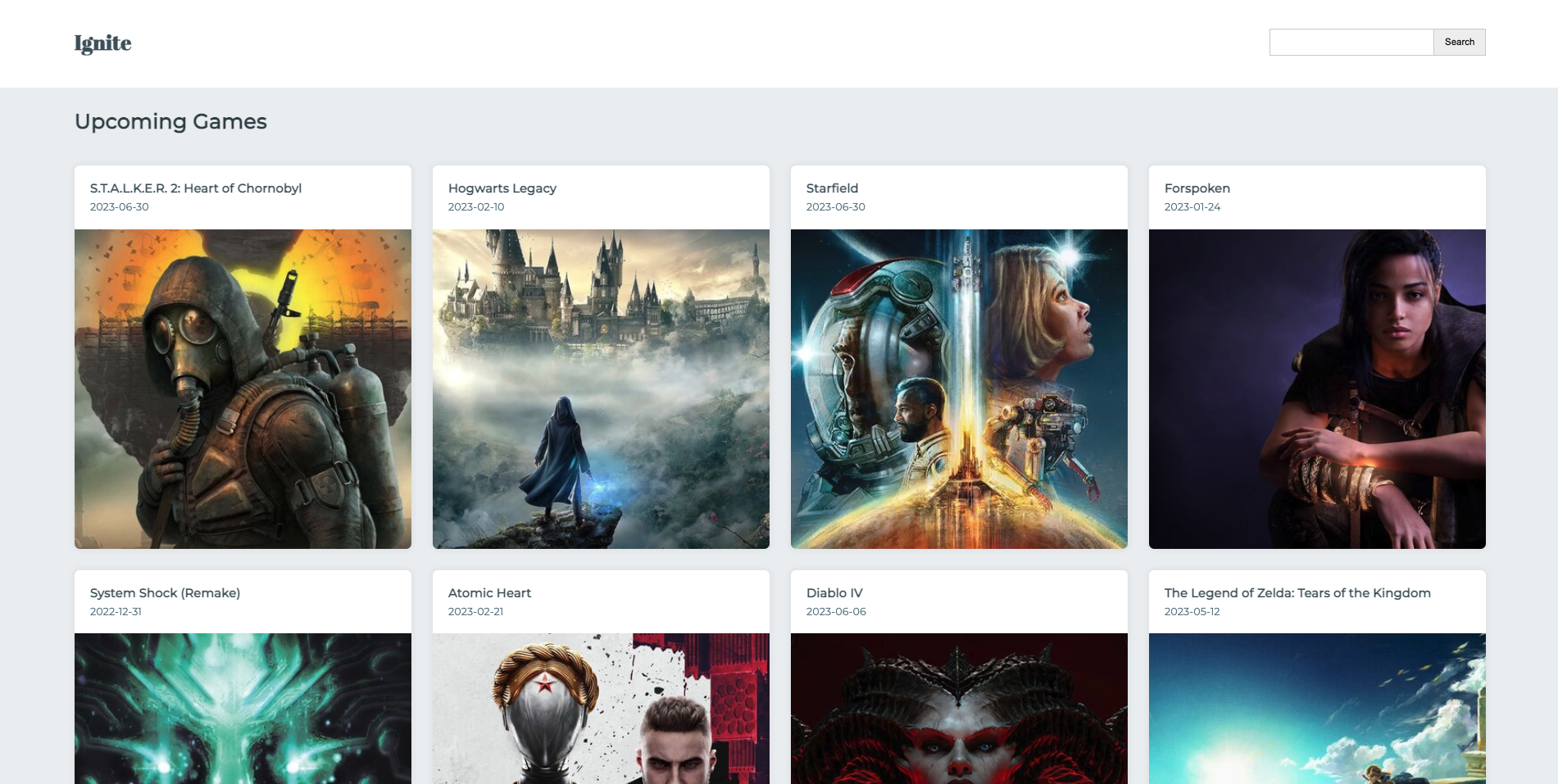Select the Hogwarts Legacy title

click(x=502, y=188)
